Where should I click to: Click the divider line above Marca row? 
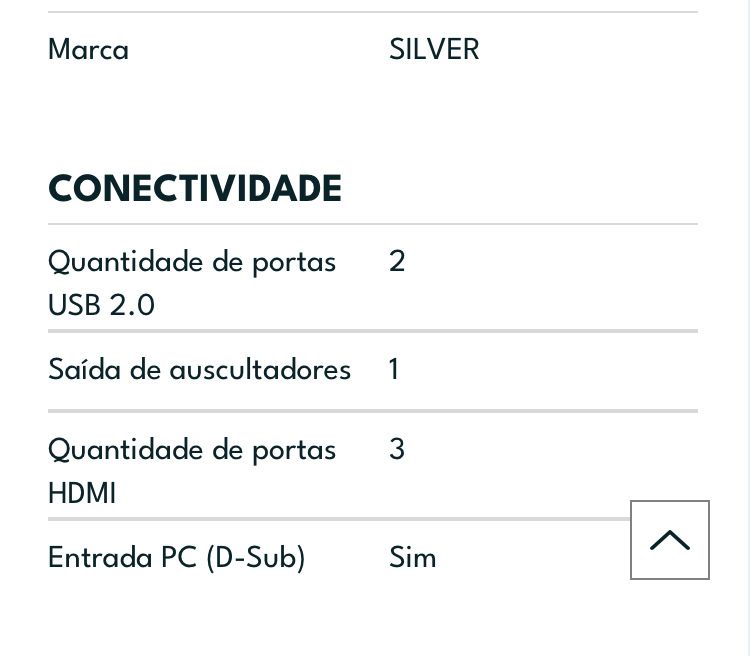[372, 12]
